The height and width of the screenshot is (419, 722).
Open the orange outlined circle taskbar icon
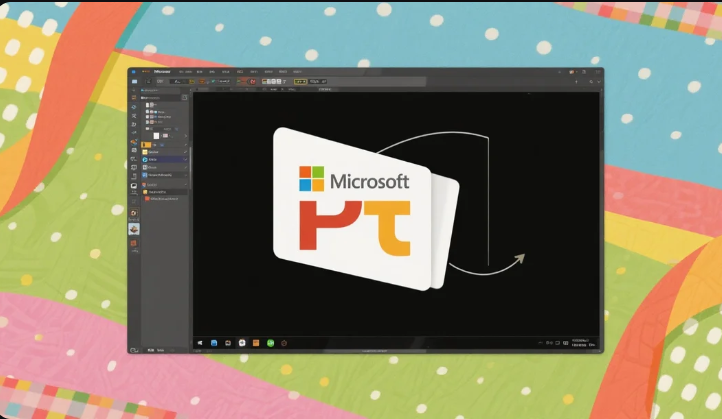coord(284,343)
